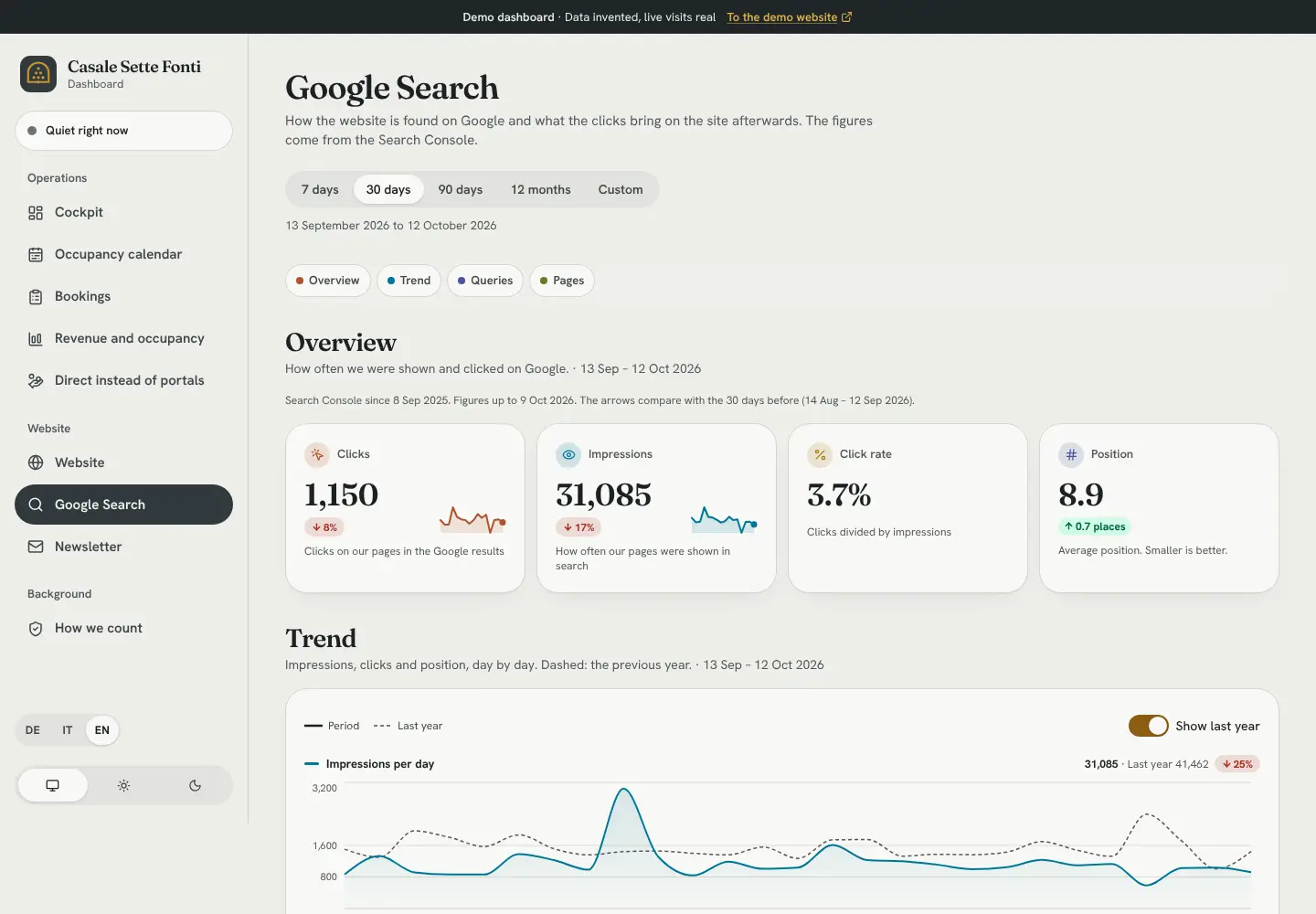Switch to light theme sun icon

click(123, 785)
